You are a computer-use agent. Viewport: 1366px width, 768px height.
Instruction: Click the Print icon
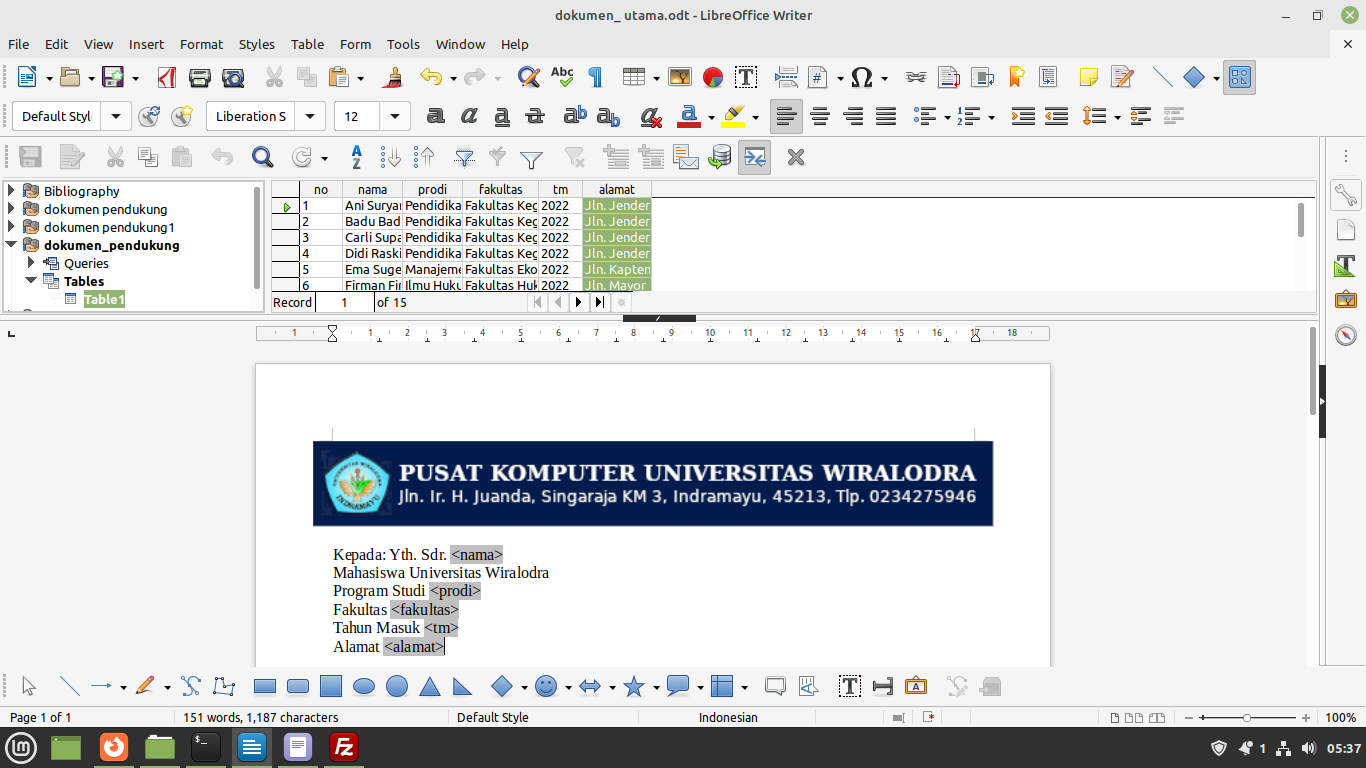200,77
